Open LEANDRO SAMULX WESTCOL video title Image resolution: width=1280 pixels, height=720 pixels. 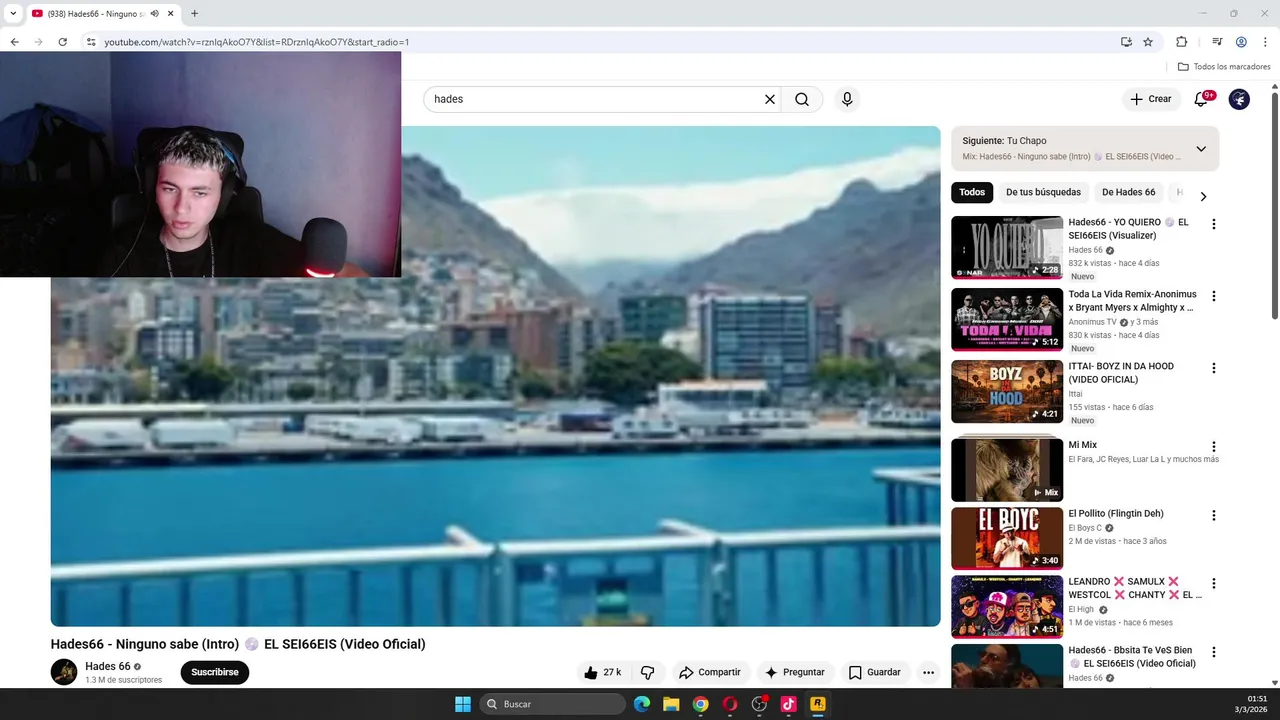click(1135, 588)
